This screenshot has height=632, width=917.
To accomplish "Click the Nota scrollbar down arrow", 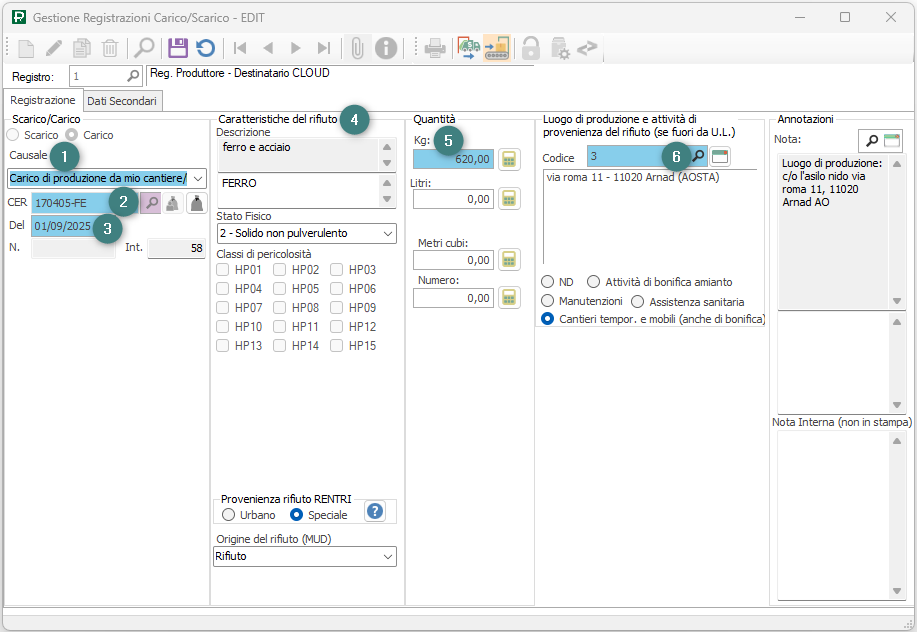I will [896, 301].
